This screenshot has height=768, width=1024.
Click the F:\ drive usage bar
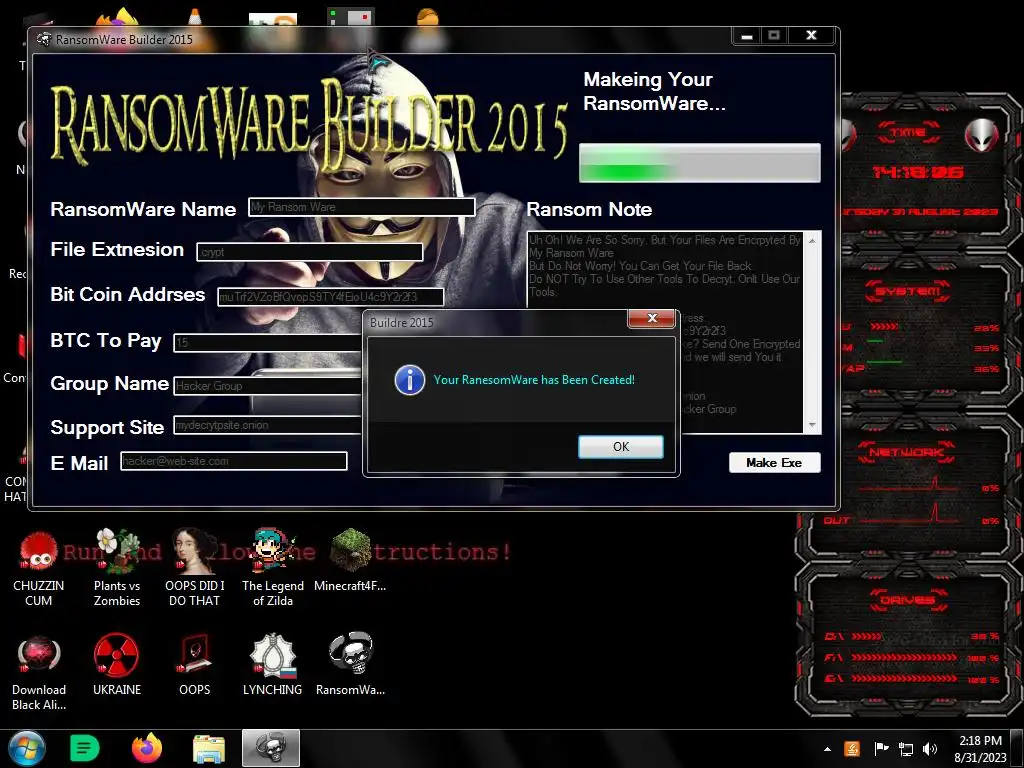click(904, 657)
